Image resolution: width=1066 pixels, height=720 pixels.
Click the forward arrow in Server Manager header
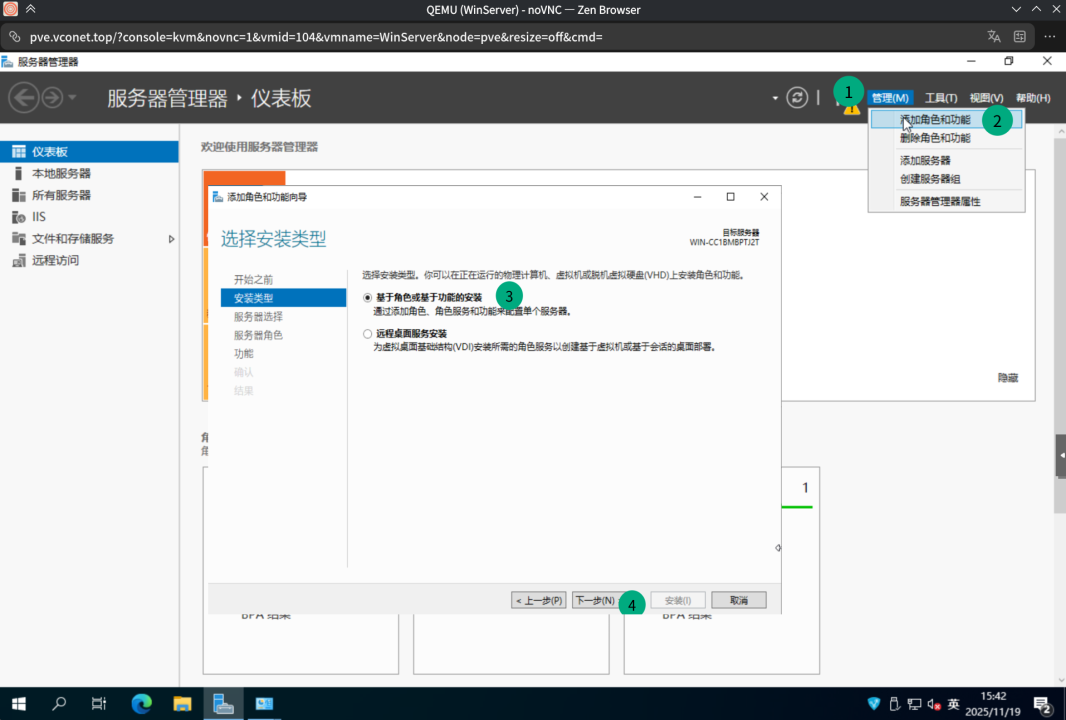tap(52, 98)
